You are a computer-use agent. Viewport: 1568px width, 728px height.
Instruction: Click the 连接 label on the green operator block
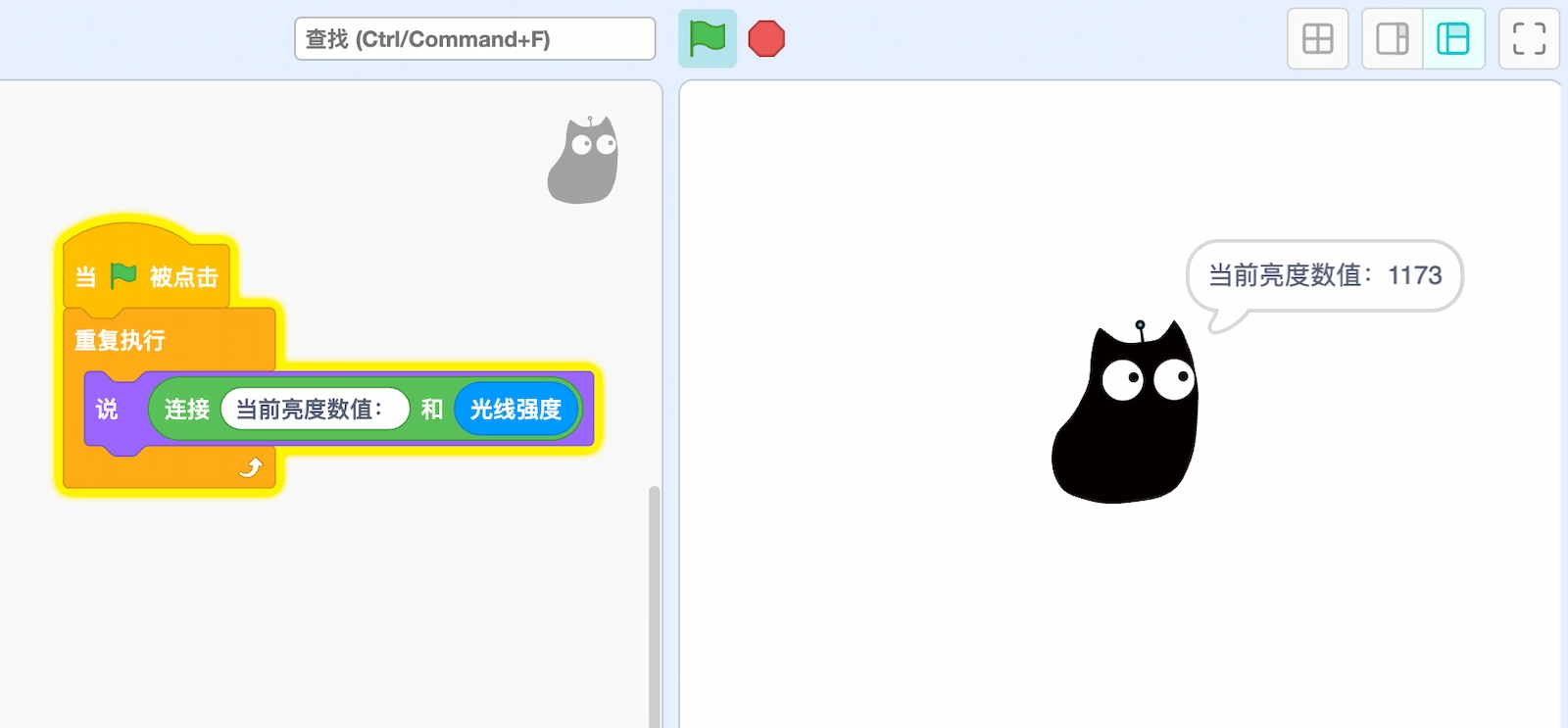coord(186,410)
